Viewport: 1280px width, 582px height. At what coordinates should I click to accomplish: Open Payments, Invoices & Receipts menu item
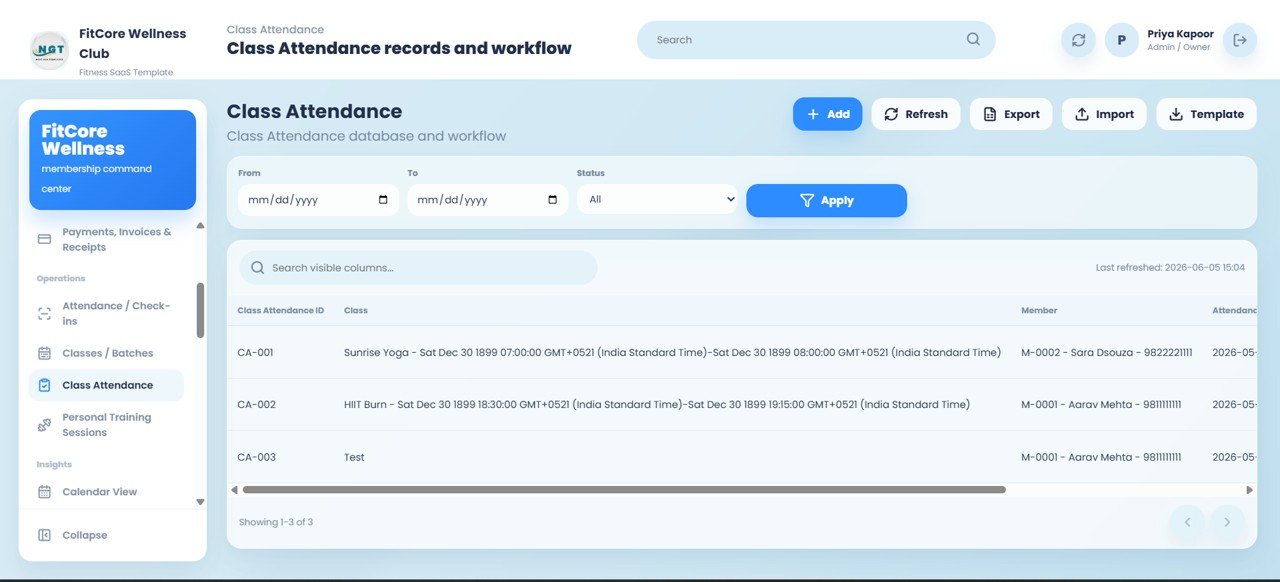click(106, 239)
